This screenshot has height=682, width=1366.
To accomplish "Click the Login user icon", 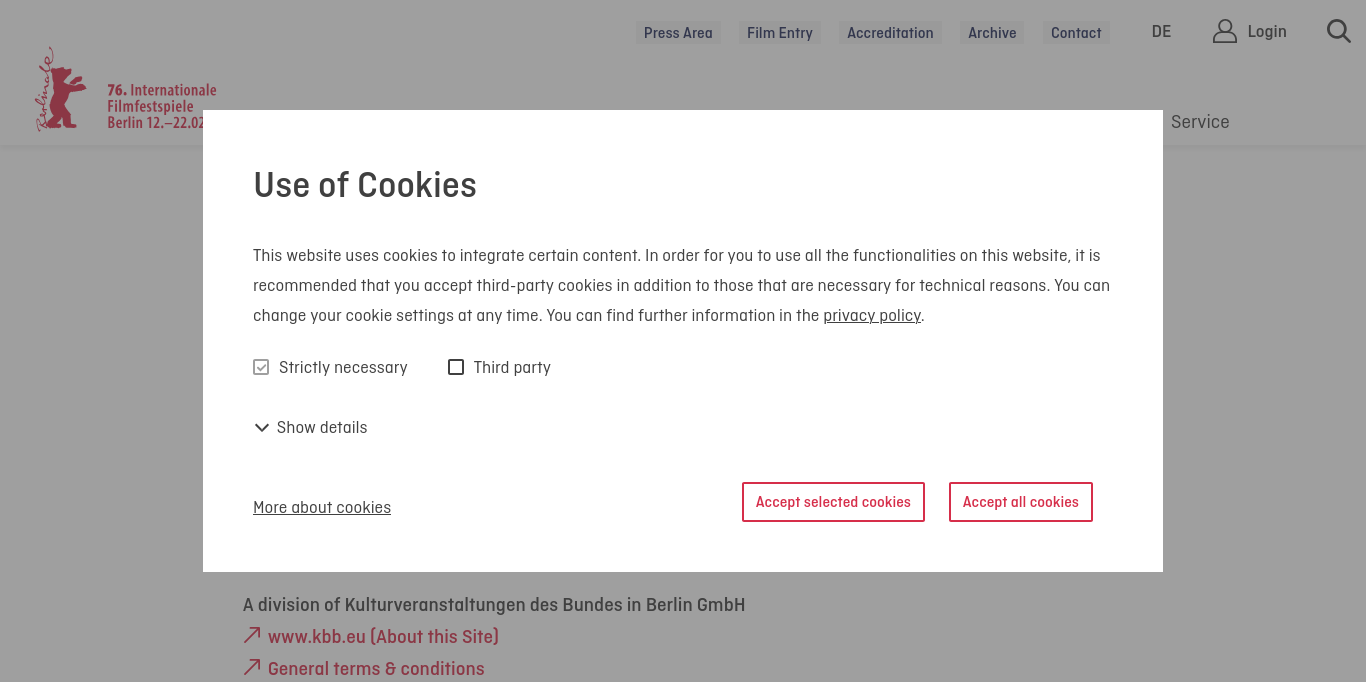I will 1224,32.
